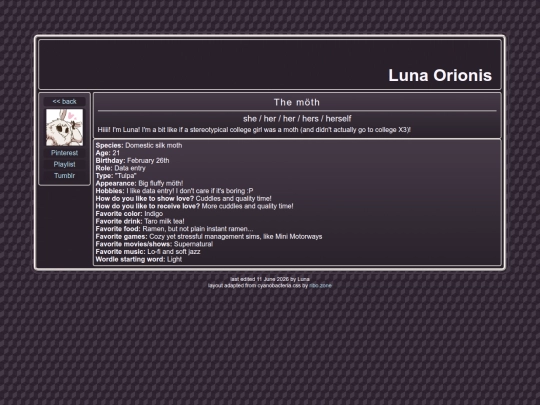This screenshot has width=540, height=405.
Task: Click the 'Favorite movies/shows: Supernatural' line
Action: click(154, 244)
